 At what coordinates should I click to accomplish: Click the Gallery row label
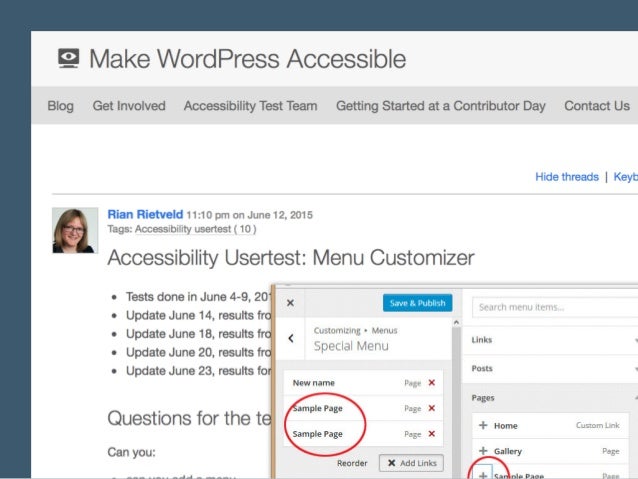[x=508, y=451]
